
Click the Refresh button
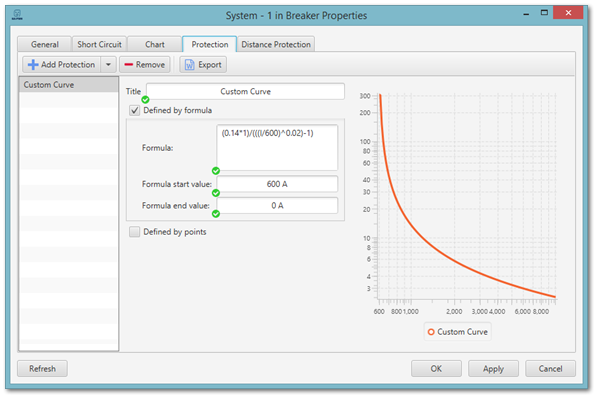[42, 369]
